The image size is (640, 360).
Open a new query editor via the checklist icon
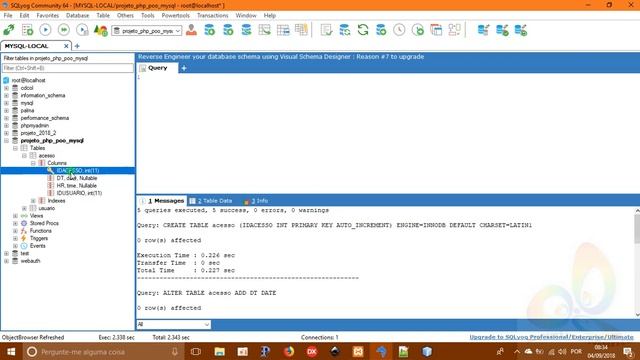27,30
